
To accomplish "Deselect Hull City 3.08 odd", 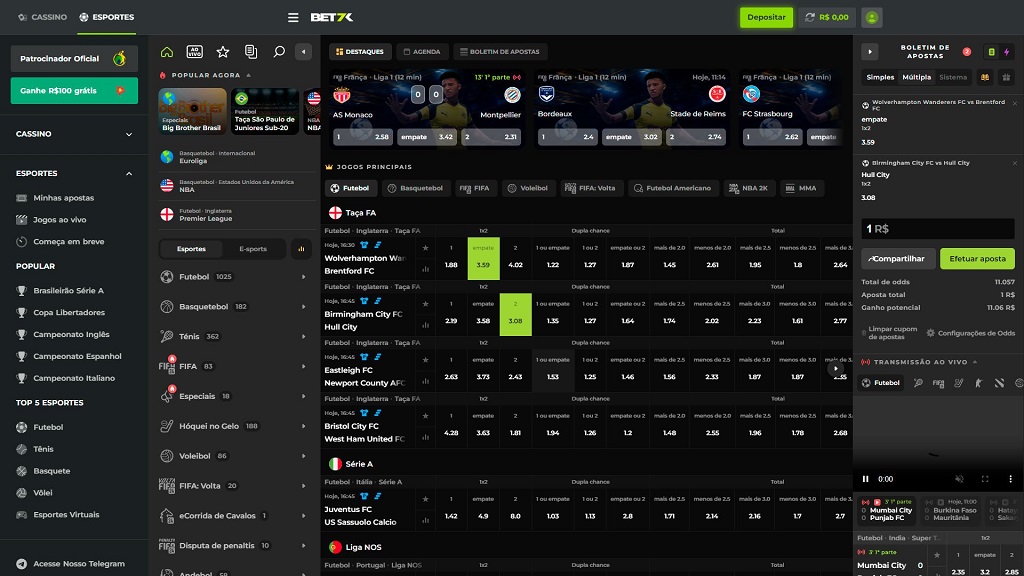I will (515, 314).
